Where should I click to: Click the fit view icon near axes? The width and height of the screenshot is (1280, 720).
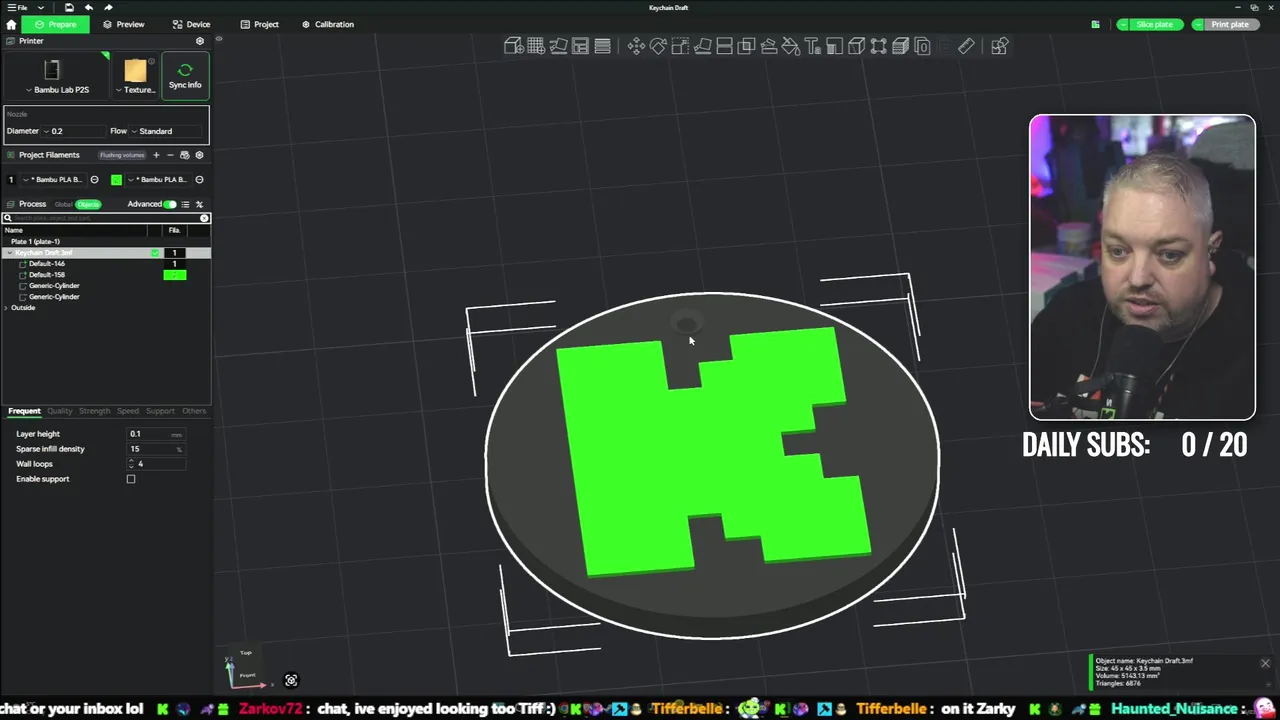(x=291, y=680)
